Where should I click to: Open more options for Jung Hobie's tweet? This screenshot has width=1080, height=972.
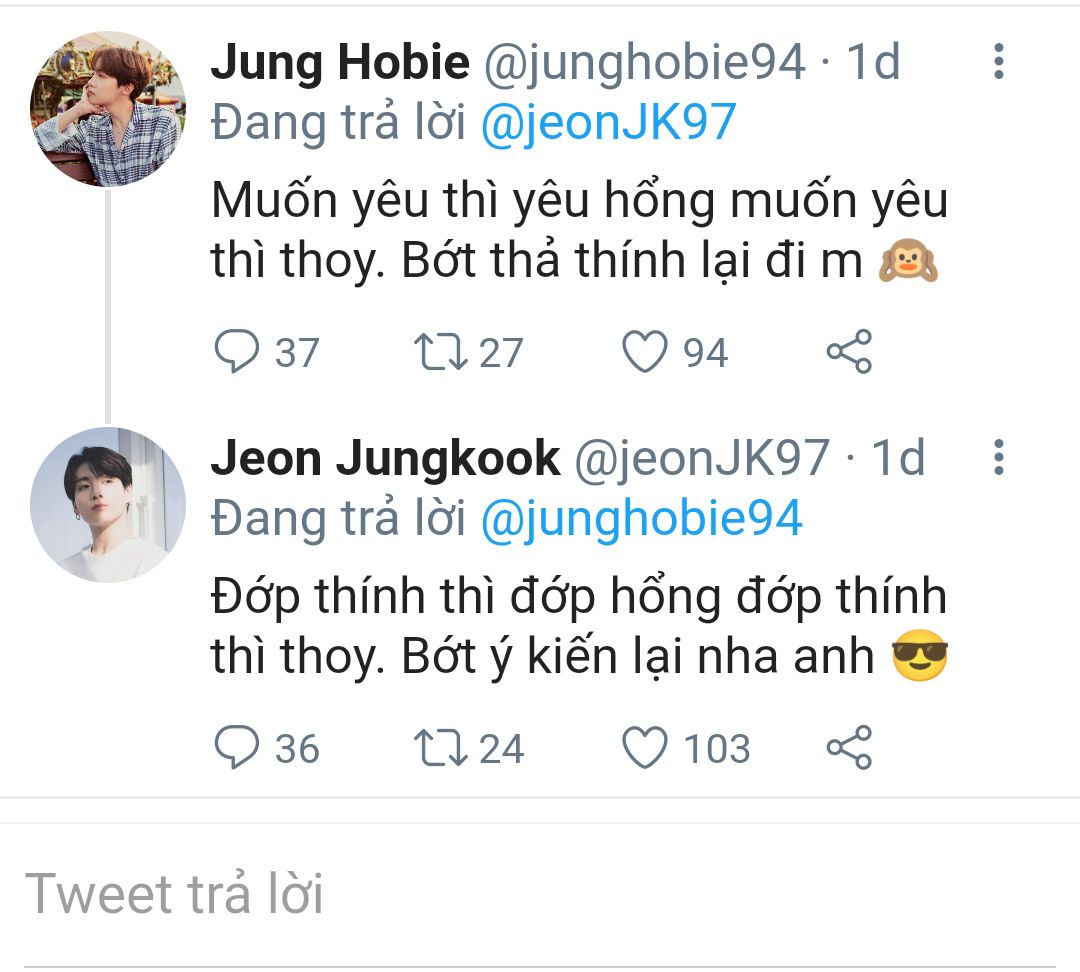point(997,62)
